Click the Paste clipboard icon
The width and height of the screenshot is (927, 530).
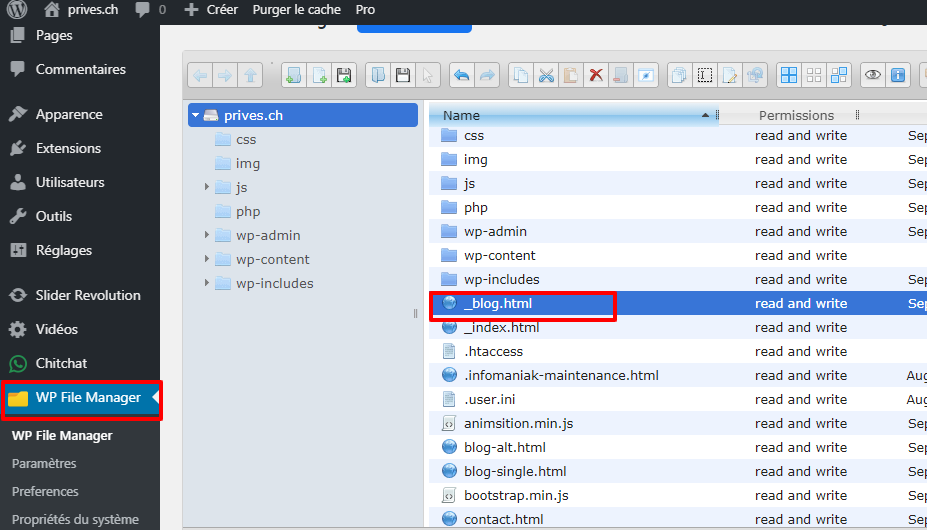point(571,75)
